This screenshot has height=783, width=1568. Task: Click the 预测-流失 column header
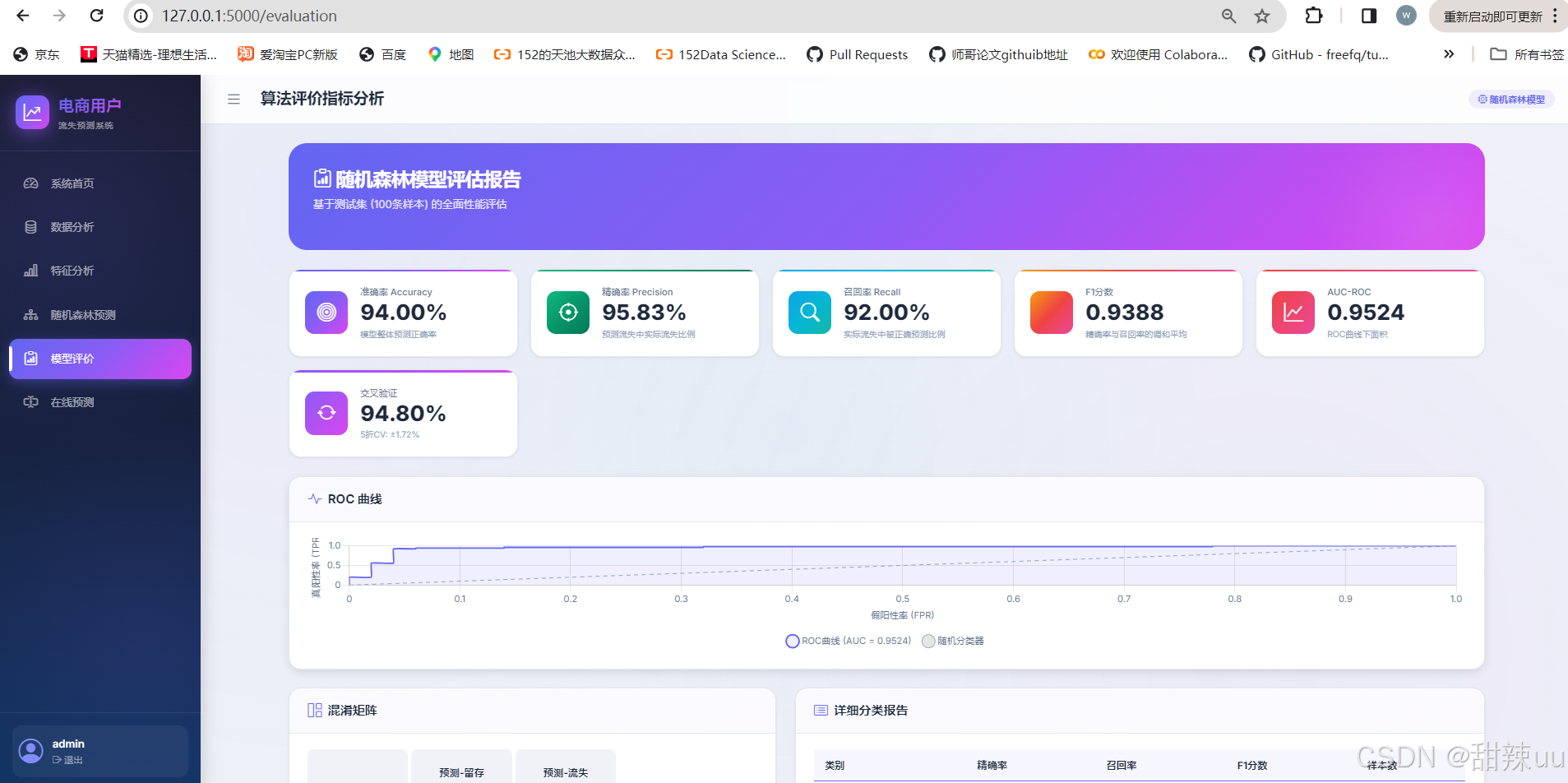coord(566,772)
